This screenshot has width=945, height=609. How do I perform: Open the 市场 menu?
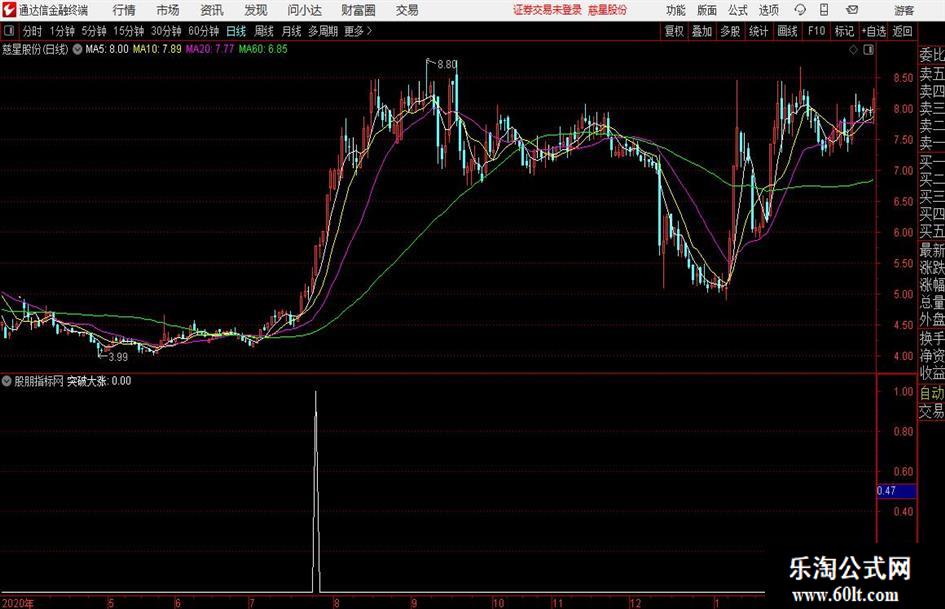tap(168, 10)
